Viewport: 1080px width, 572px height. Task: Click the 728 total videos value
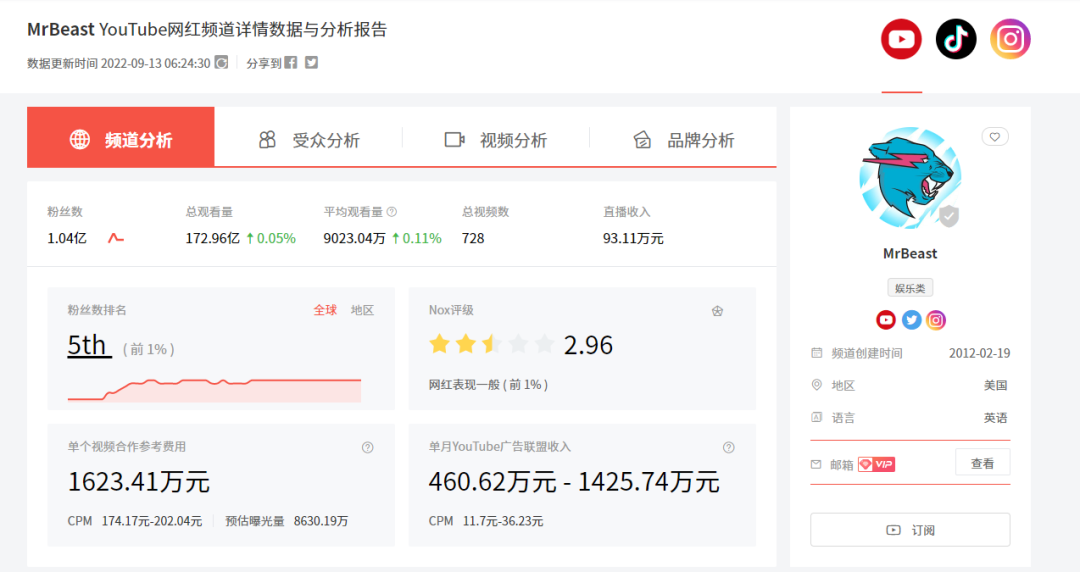click(473, 238)
